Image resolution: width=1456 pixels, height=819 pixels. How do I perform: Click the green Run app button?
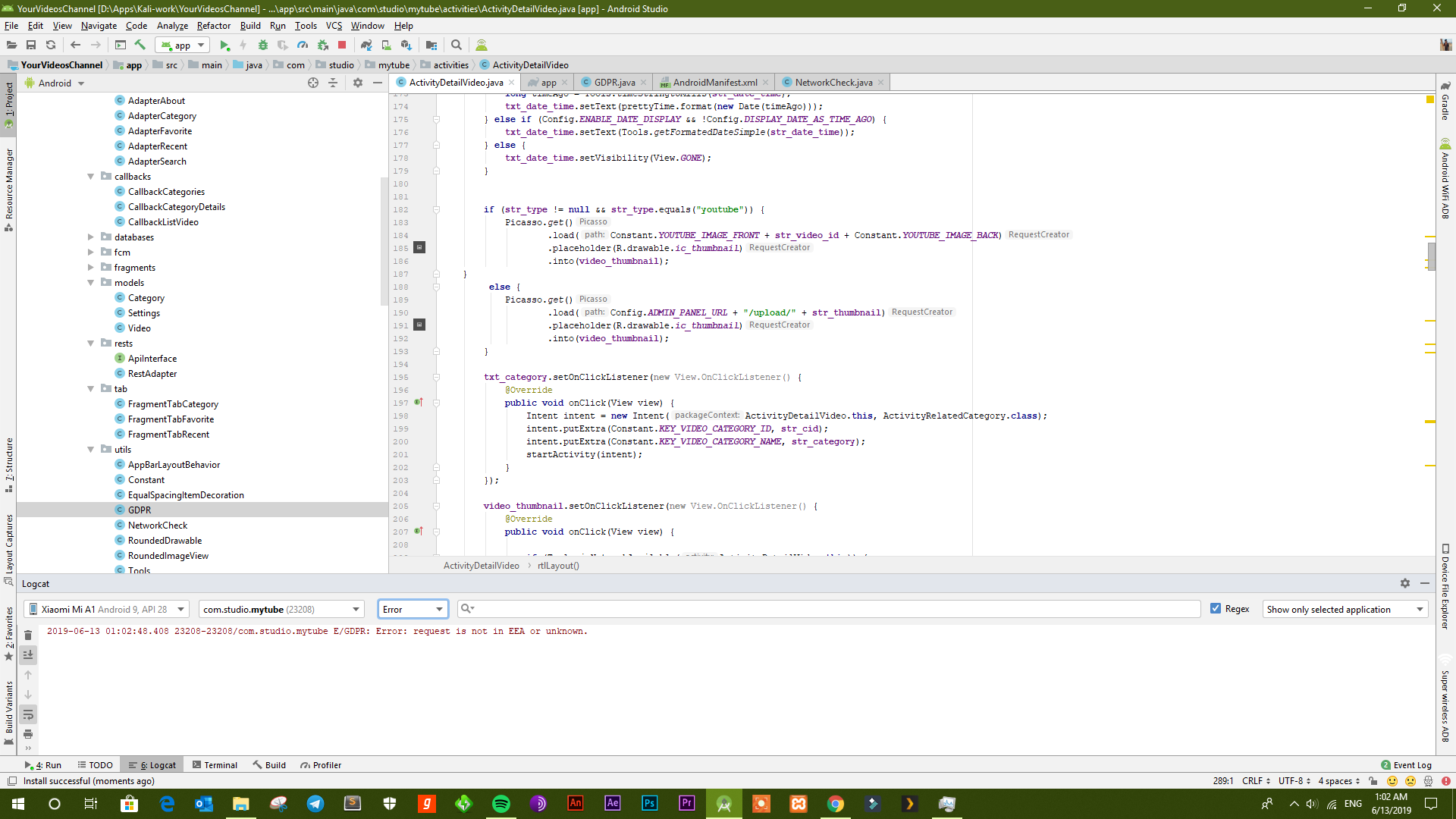coord(224,45)
